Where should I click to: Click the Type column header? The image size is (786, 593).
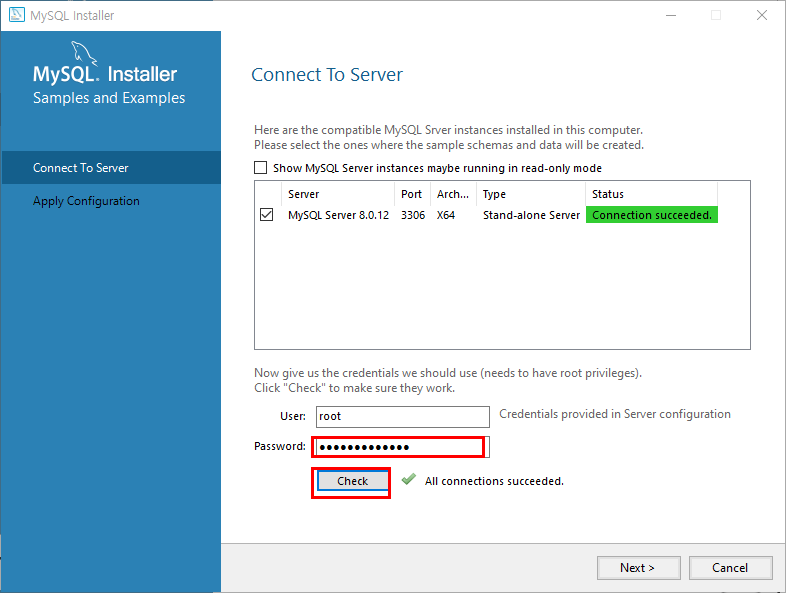click(x=531, y=194)
